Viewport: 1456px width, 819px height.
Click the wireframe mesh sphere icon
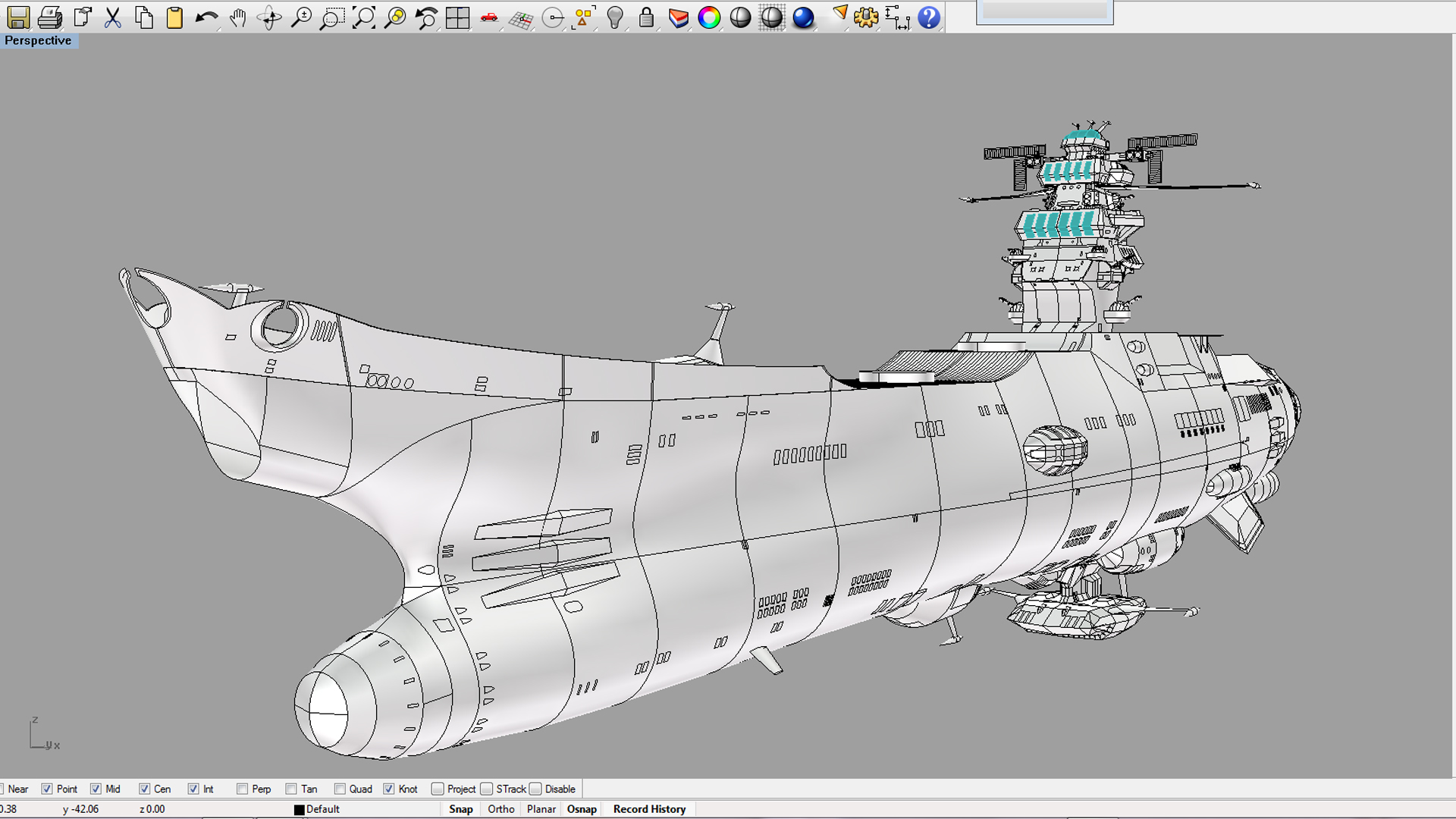pyautogui.click(x=772, y=17)
